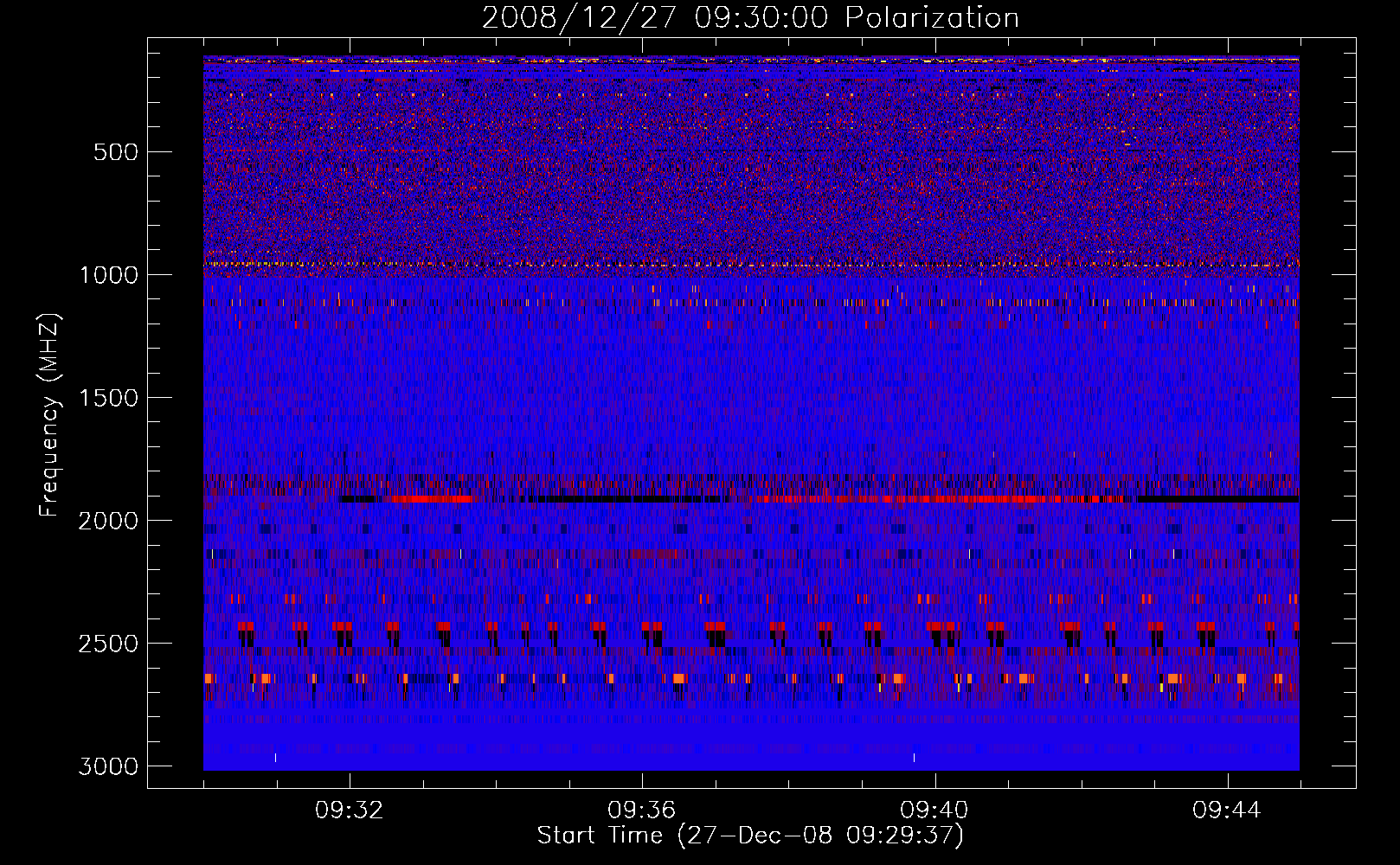
Task: Click the 09:36 time tick label
Action: 642,811
